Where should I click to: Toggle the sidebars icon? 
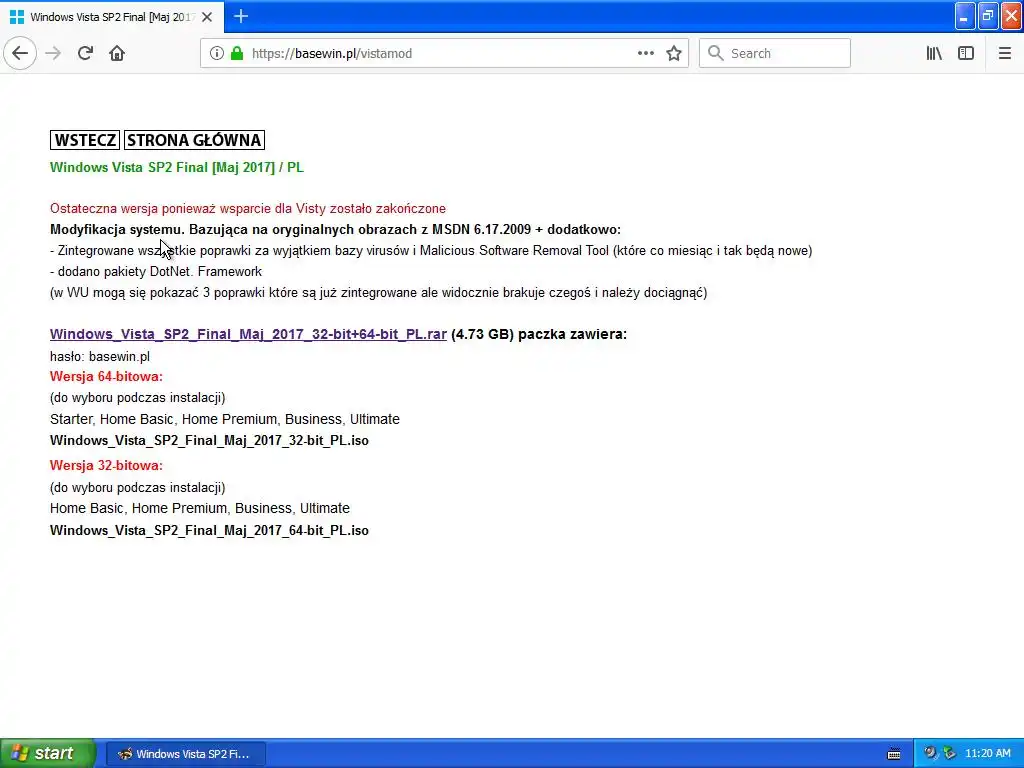click(x=966, y=53)
